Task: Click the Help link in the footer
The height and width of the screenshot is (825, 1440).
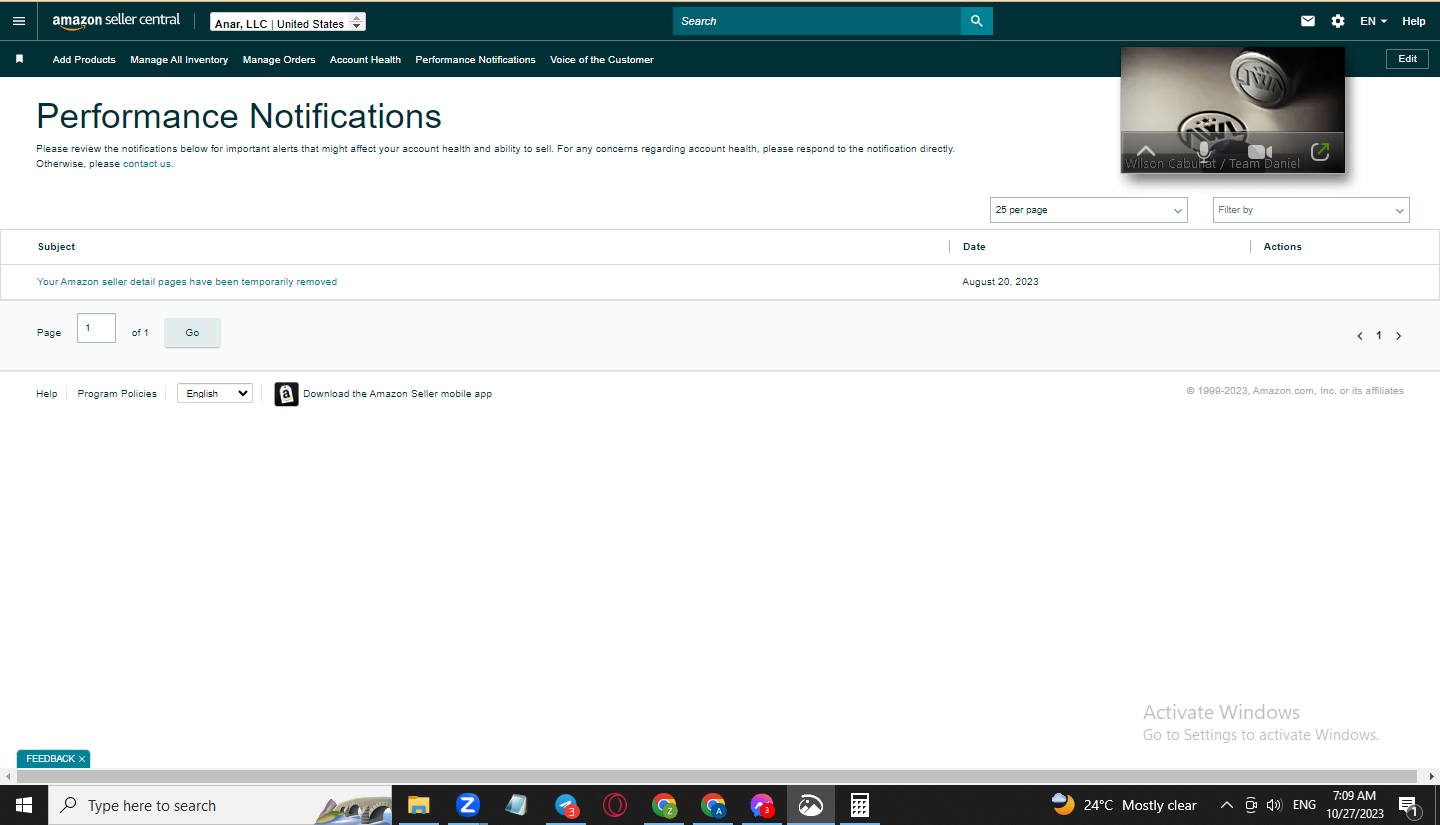Action: (47, 394)
